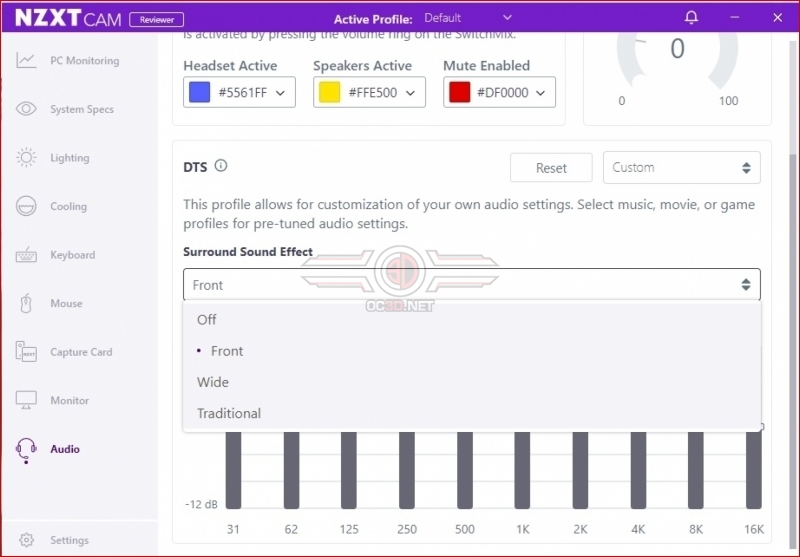The image size is (800, 557).
Task: Click the 2K equalizer bar
Action: (580, 470)
